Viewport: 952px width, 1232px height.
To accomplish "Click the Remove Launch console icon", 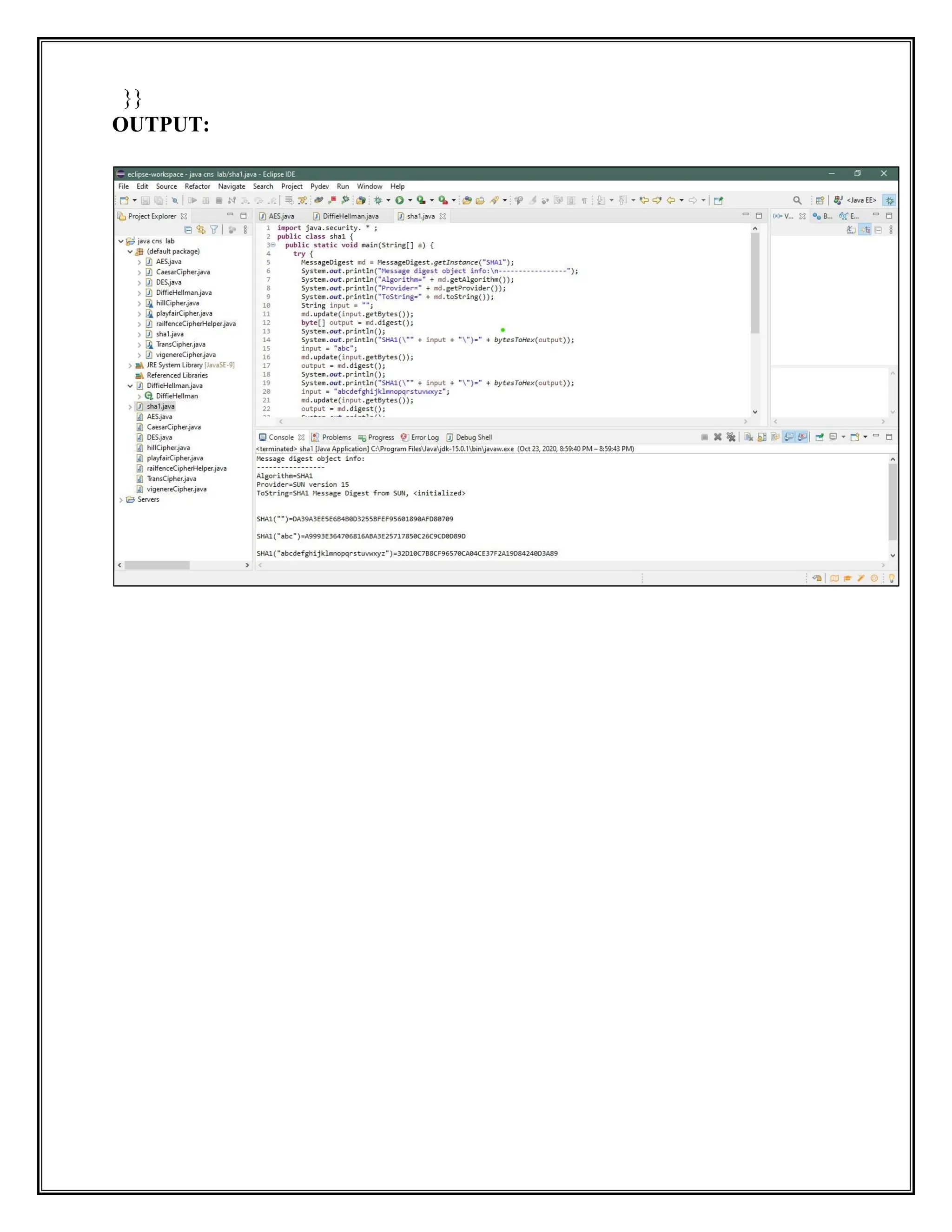I will point(717,437).
